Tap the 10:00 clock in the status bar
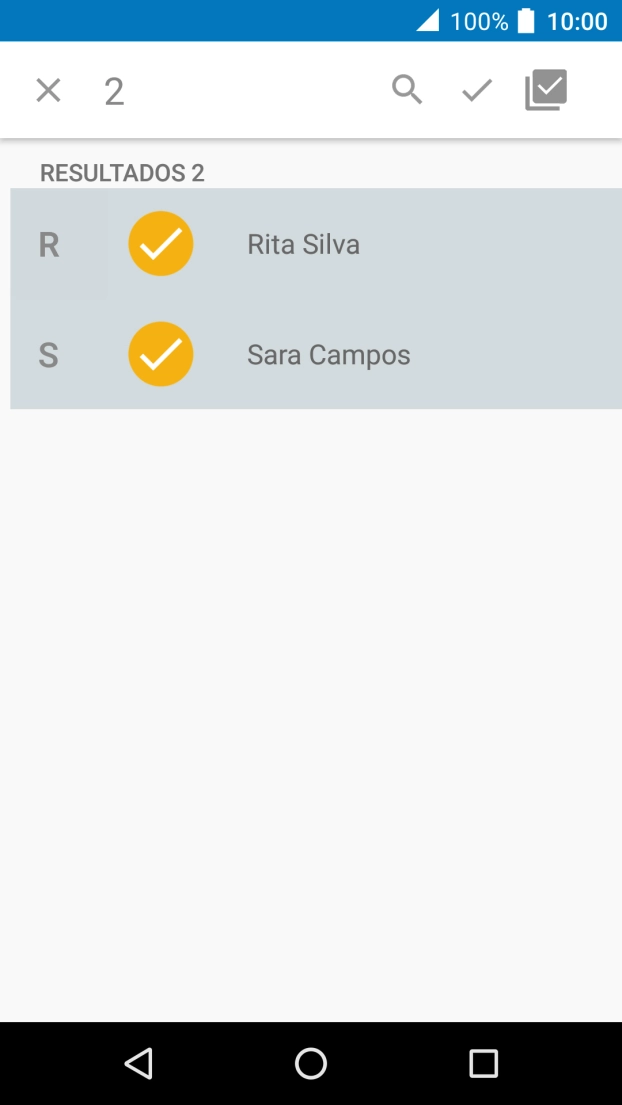The image size is (622, 1105). tap(577, 20)
